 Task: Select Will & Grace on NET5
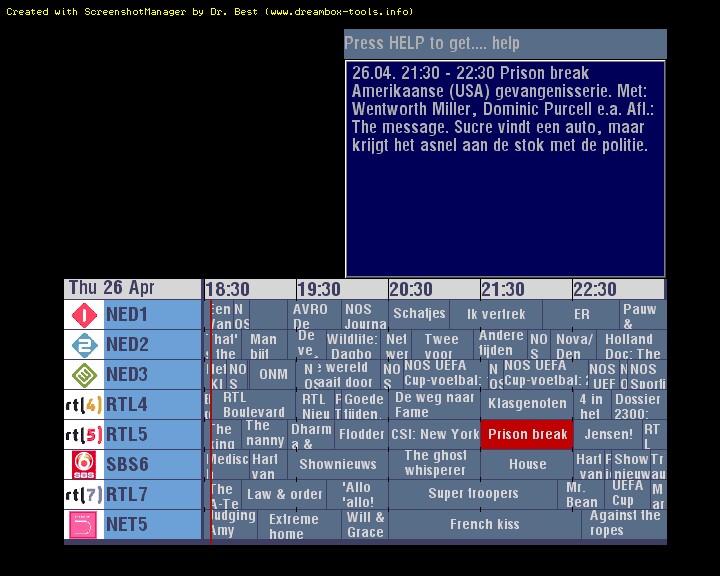click(x=365, y=525)
